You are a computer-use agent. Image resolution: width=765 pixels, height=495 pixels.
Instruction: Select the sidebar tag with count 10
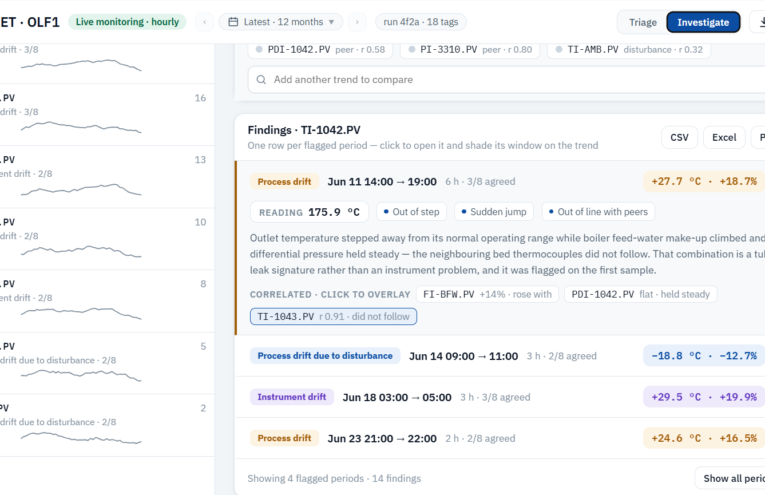[x=107, y=239]
